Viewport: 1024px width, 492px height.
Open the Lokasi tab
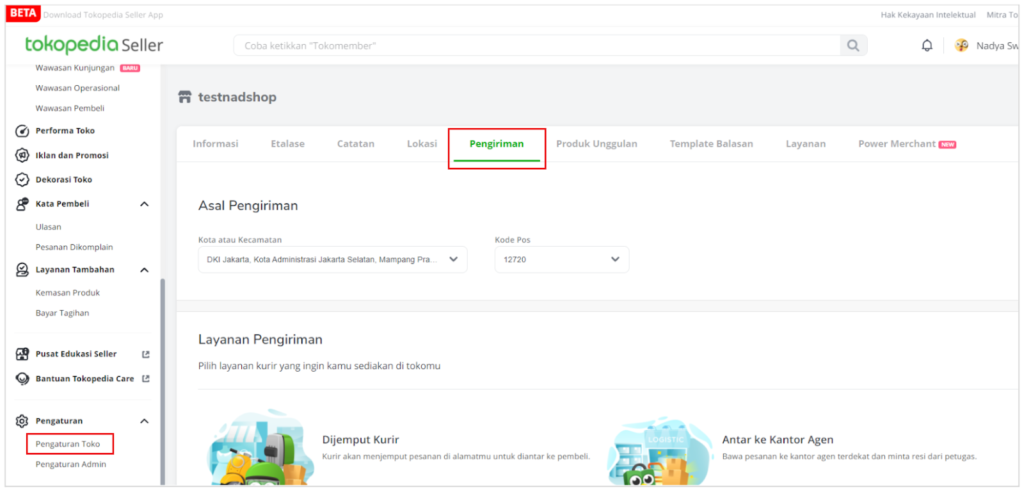[x=422, y=144]
